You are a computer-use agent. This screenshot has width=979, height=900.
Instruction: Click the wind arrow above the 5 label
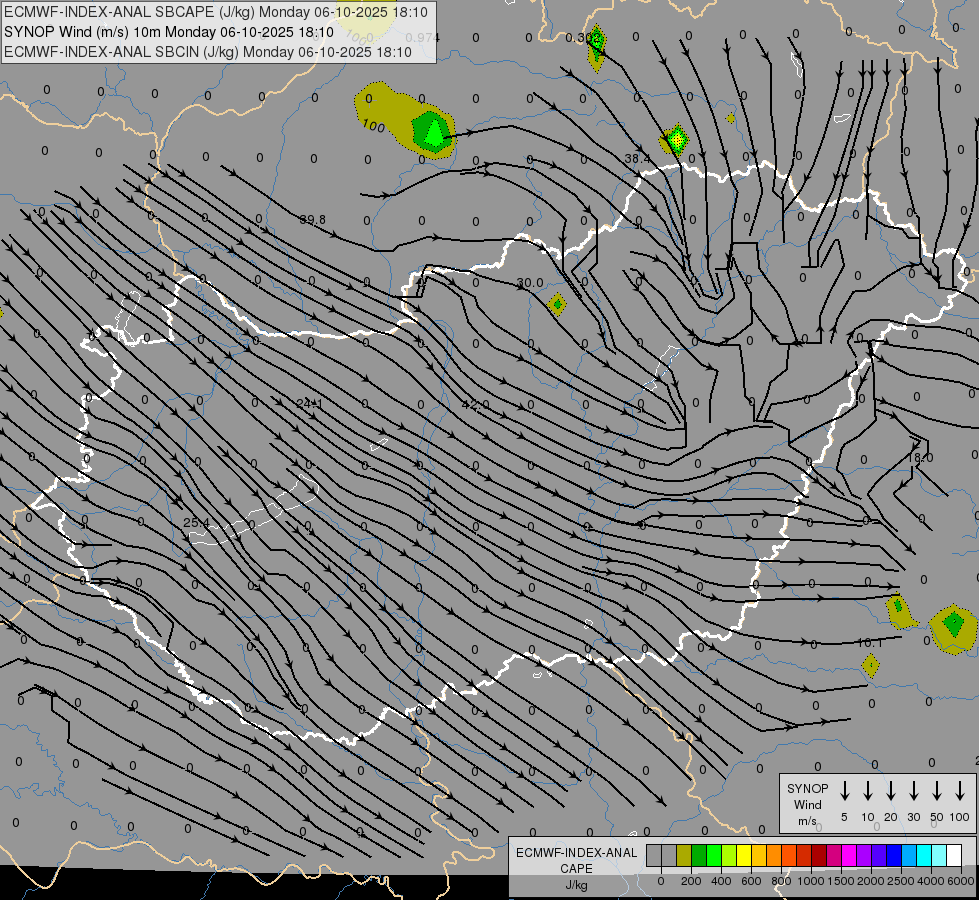pyautogui.click(x=844, y=791)
